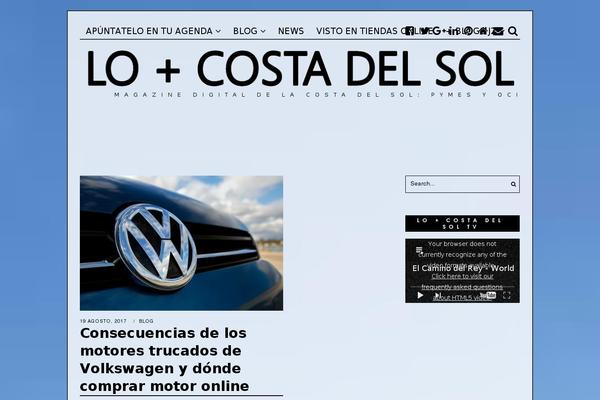
Task: Open the Pinterest icon in header
Action: click(468, 31)
